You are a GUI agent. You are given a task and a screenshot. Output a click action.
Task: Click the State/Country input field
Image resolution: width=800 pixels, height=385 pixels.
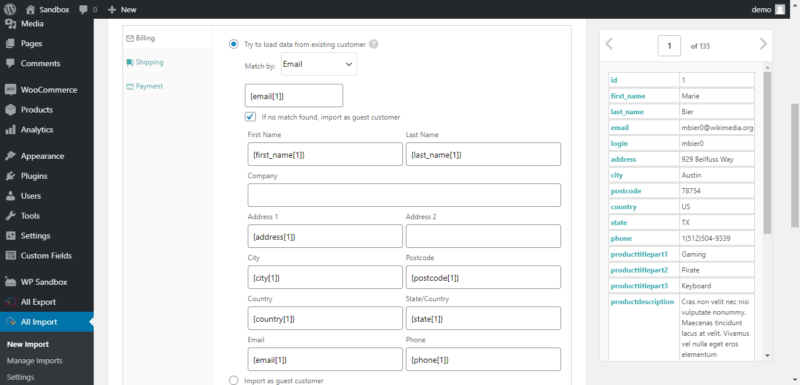tap(483, 318)
